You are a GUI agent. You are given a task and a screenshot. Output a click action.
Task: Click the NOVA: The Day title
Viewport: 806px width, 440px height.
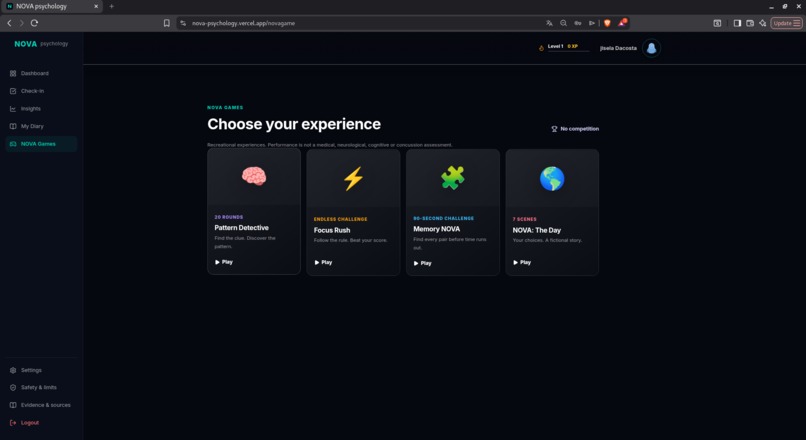tap(537, 230)
